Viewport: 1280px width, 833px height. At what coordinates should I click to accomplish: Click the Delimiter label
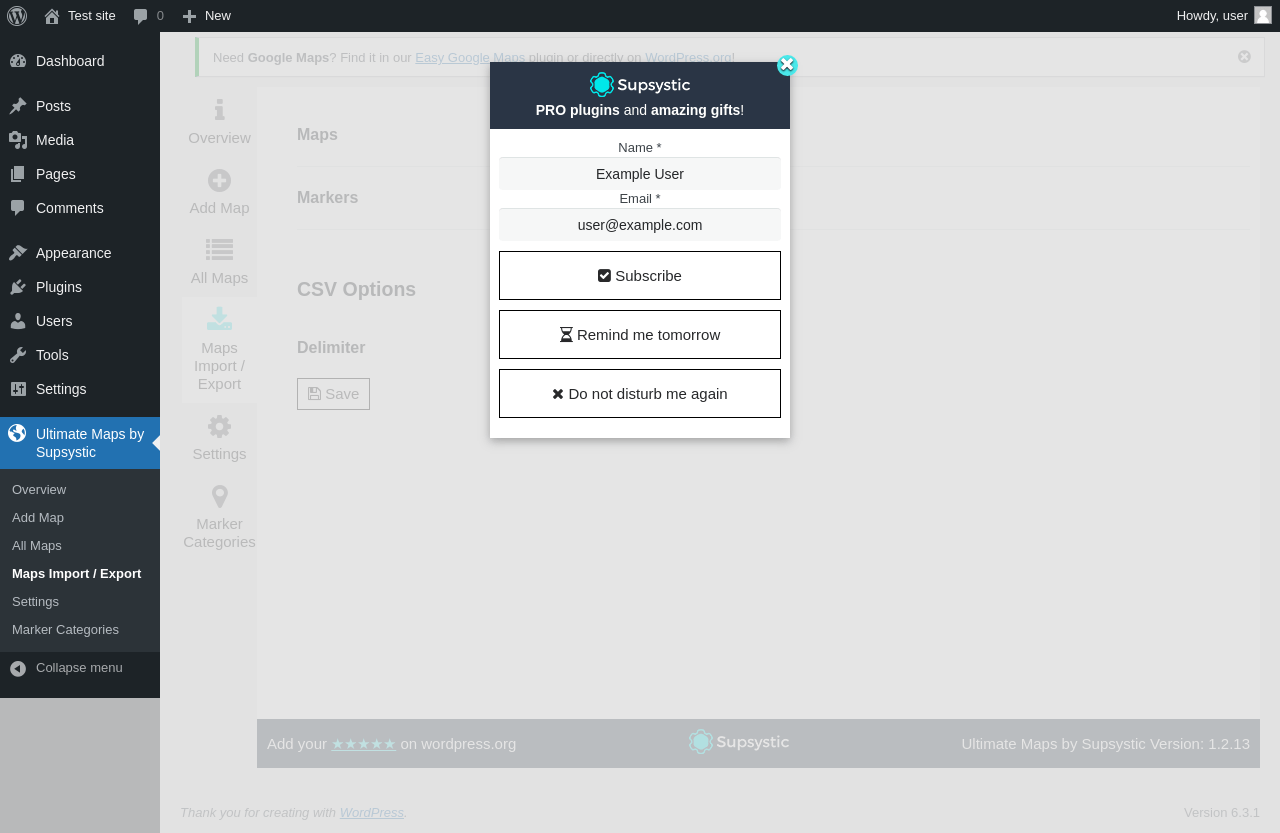(331, 348)
